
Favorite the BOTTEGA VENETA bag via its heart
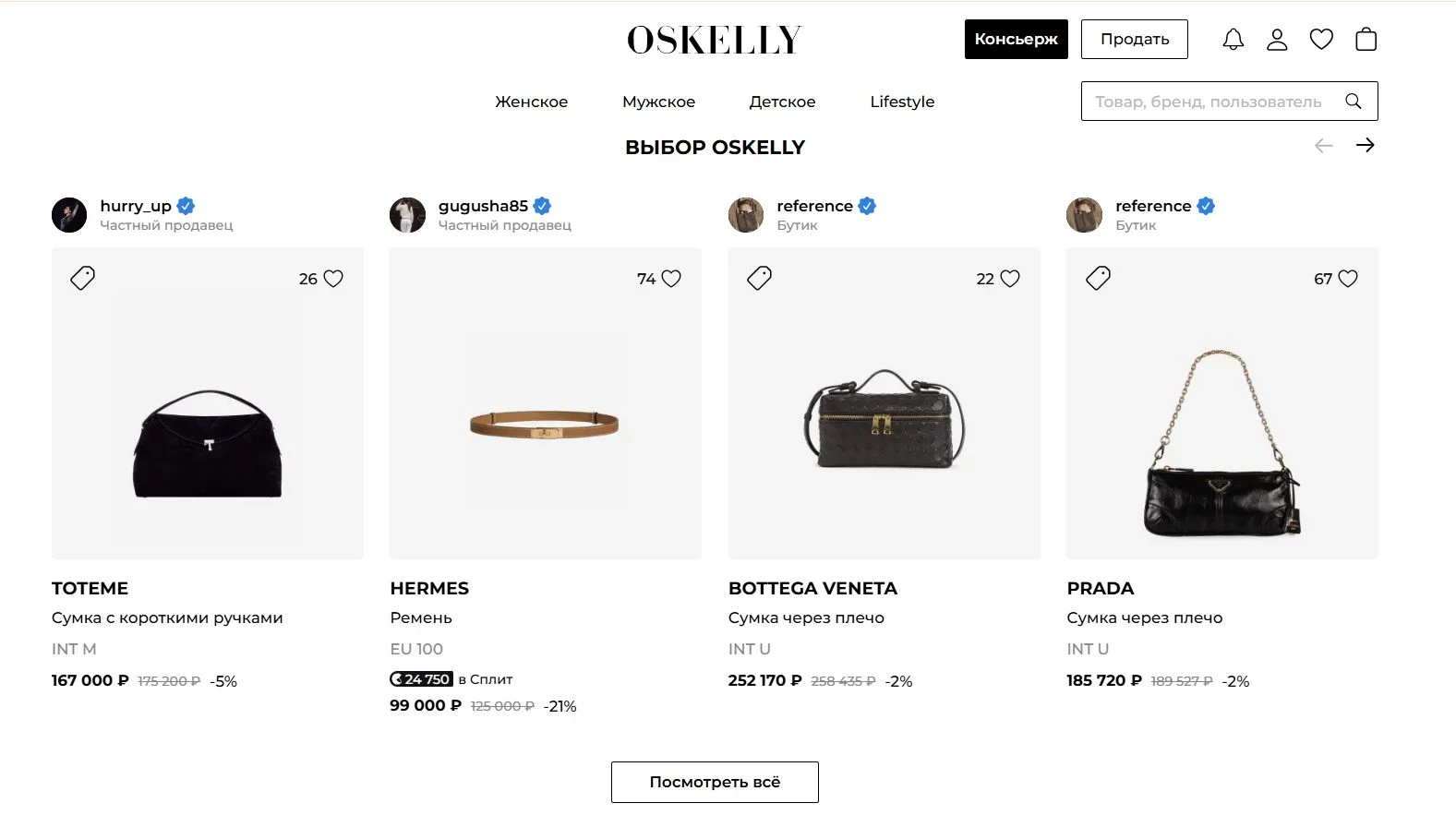click(x=1010, y=278)
